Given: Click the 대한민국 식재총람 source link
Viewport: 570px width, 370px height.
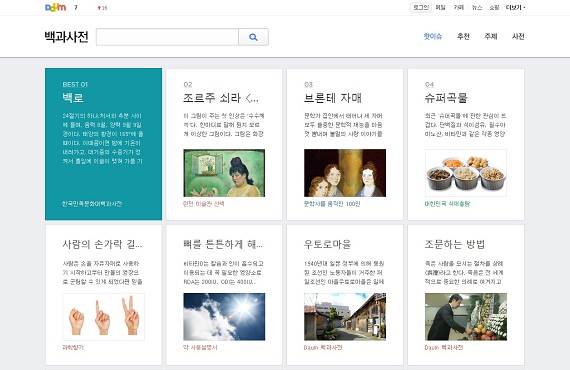Looking at the screenshot, I should pos(447,204).
